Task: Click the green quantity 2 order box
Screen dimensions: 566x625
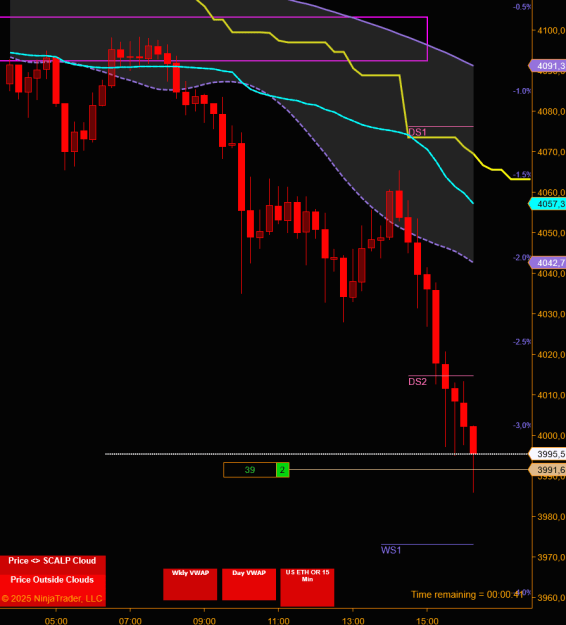Action: (x=282, y=470)
